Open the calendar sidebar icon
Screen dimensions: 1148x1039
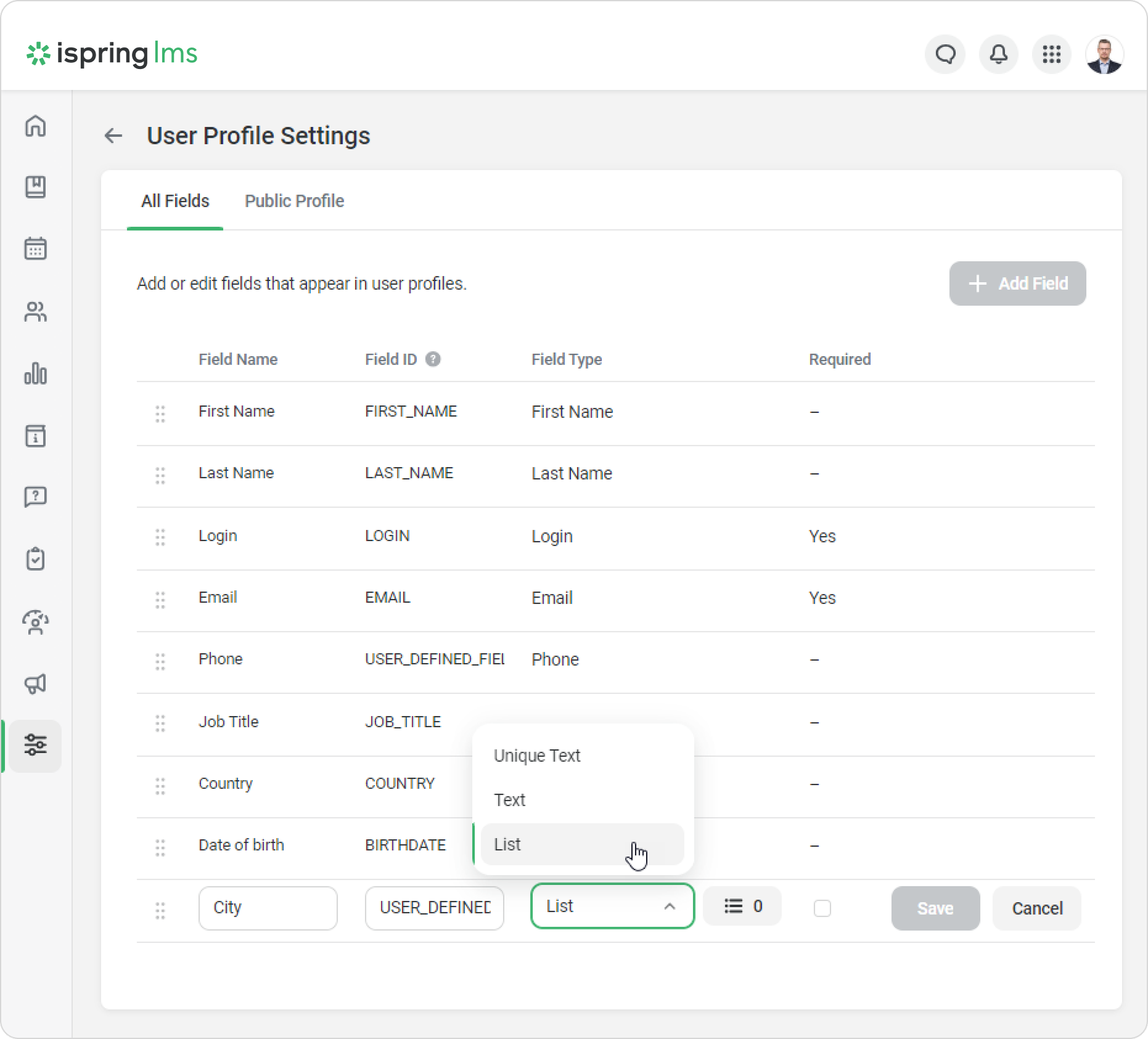tap(36, 249)
